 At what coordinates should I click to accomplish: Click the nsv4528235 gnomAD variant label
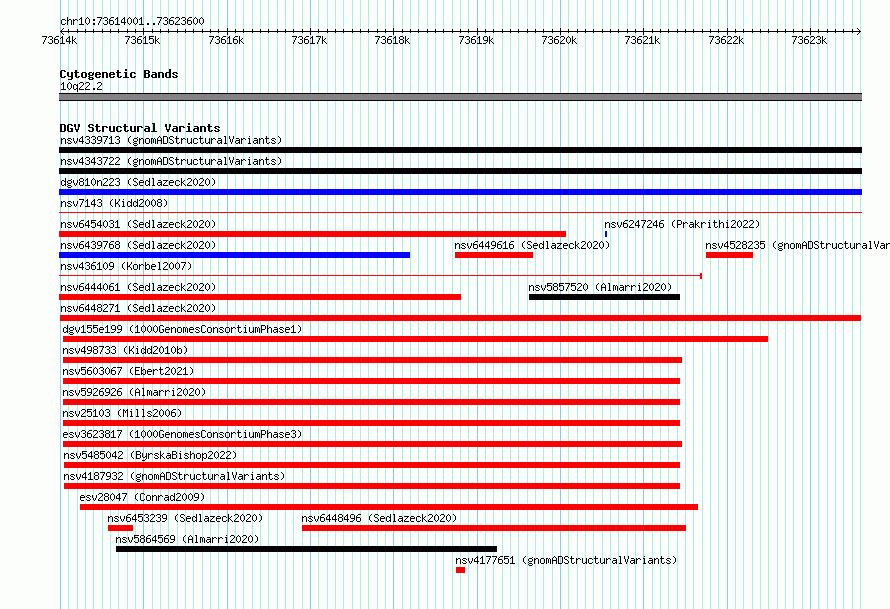(x=797, y=245)
